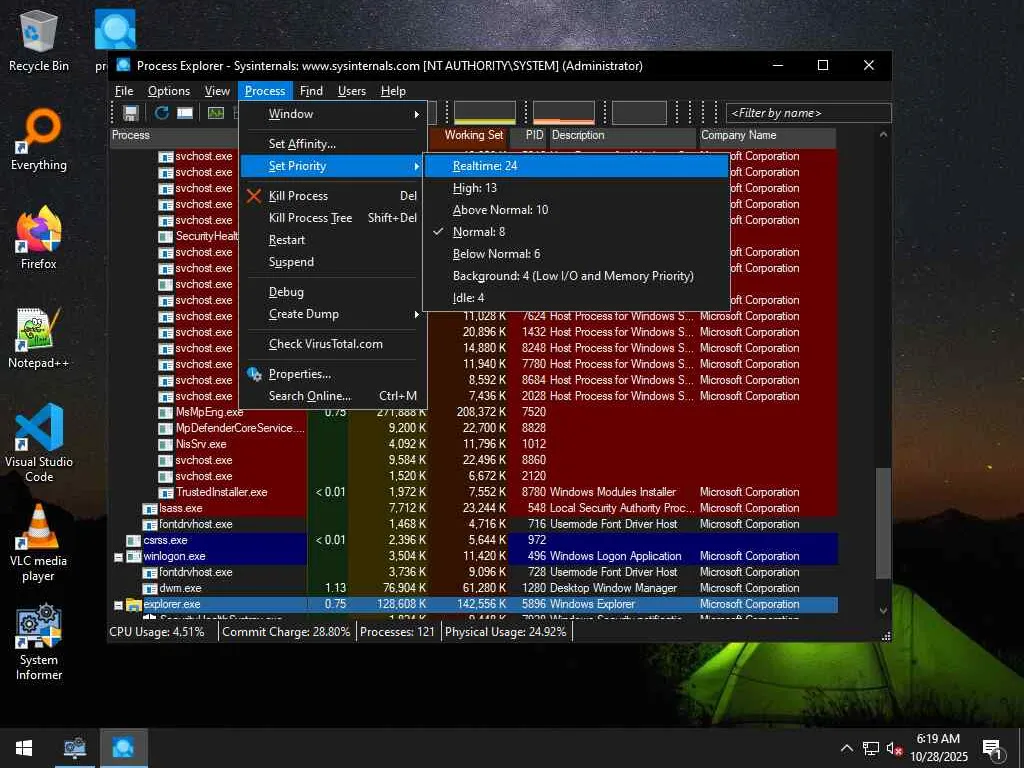Set priority to Realtime: 24

576,166
